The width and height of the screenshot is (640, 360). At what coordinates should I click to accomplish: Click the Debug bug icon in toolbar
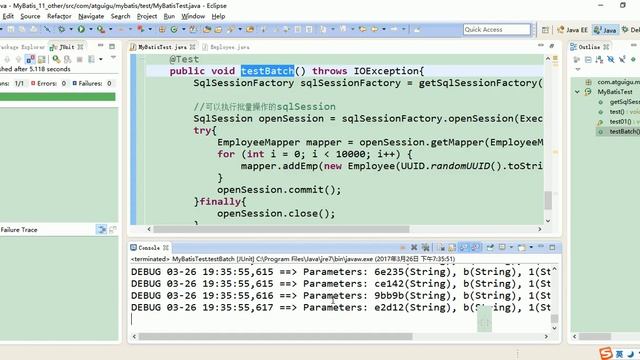click(62, 29)
